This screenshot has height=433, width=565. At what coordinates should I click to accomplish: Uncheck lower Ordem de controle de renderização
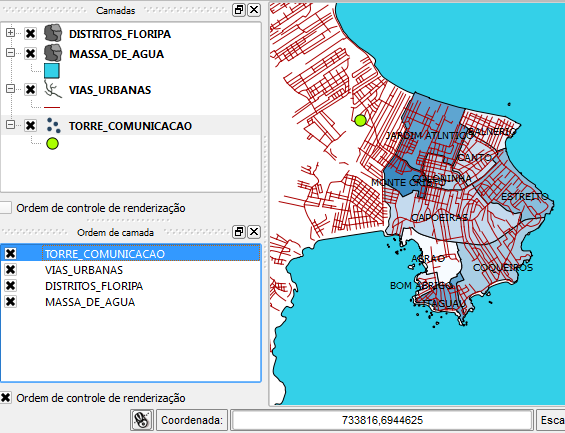coord(5,398)
